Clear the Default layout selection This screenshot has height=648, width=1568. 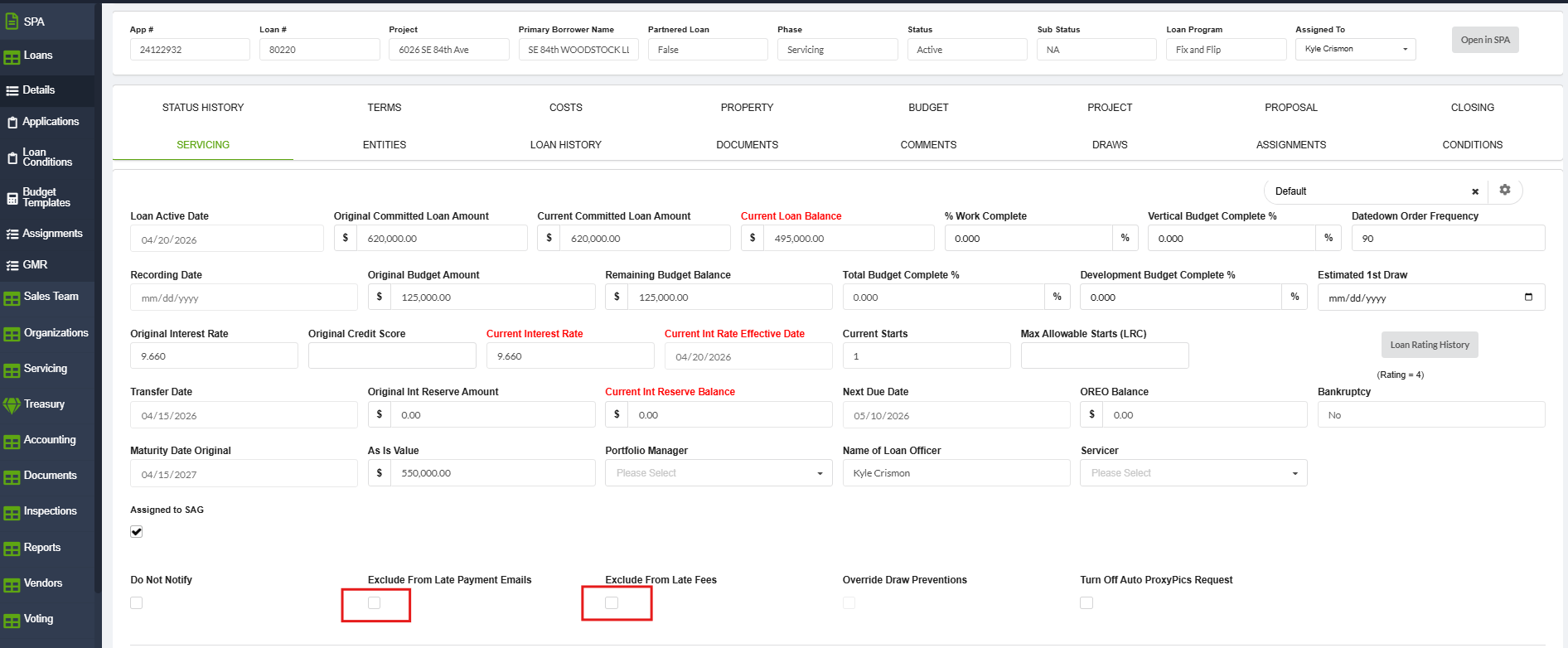[1475, 191]
